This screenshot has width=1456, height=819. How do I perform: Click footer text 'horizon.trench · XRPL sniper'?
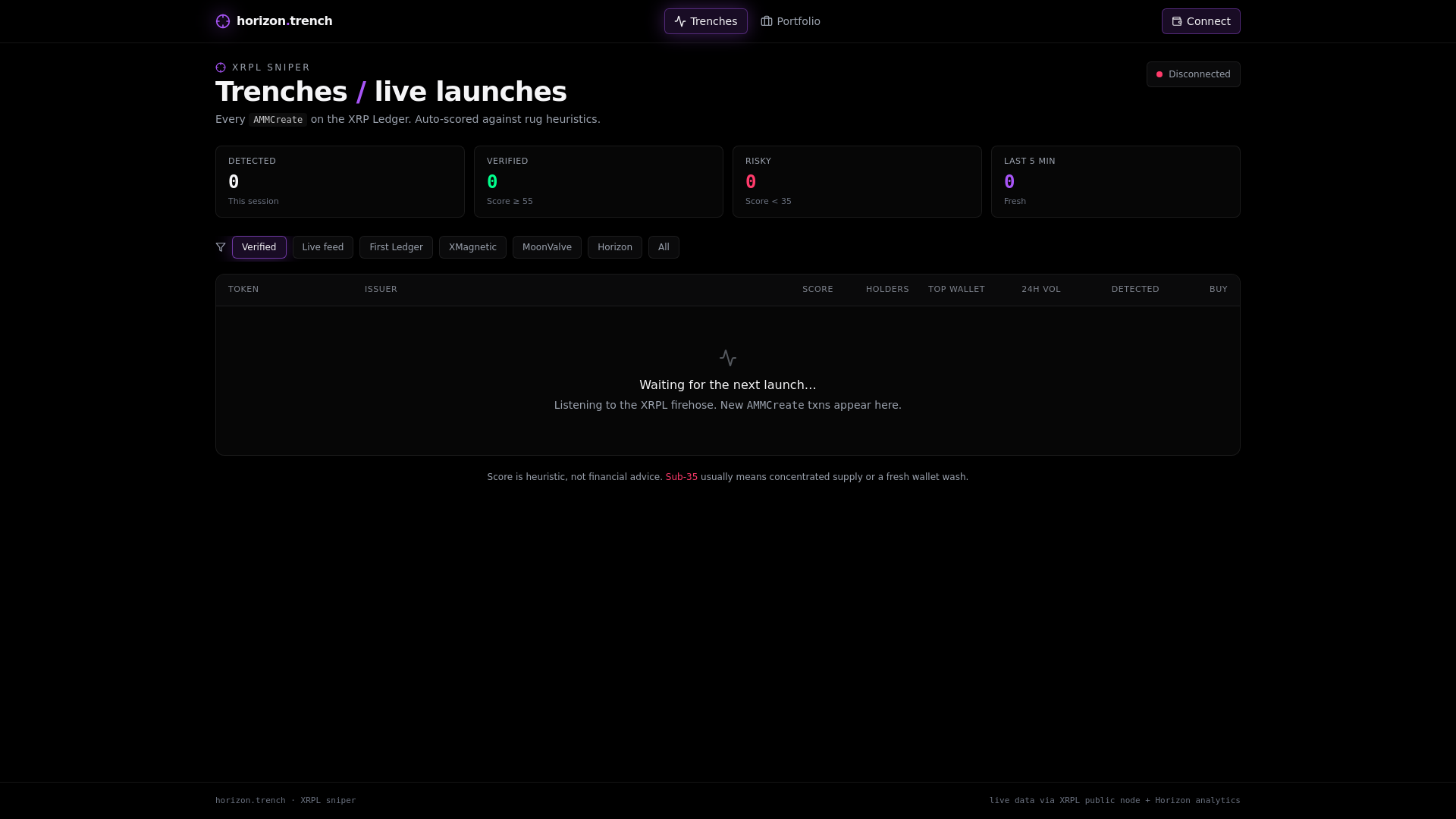click(285, 801)
